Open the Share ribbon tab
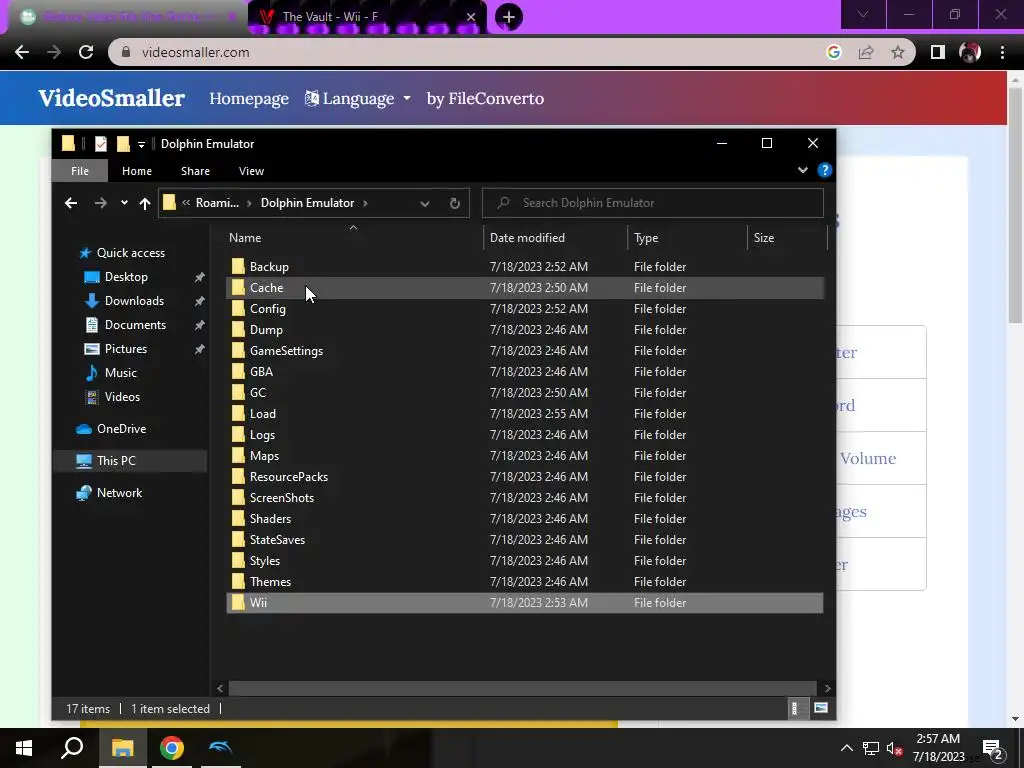Screen dimensions: 1024x768 [x=195, y=170]
